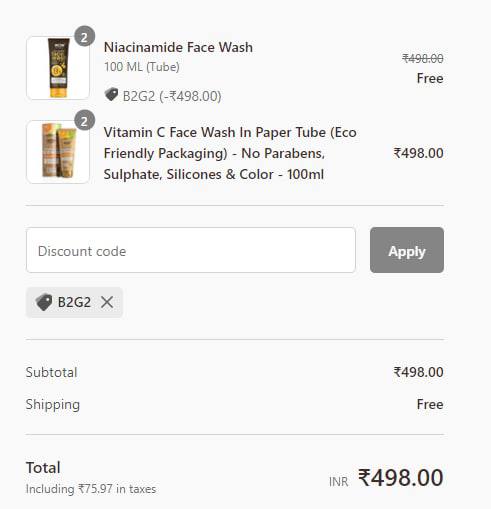This screenshot has width=491, height=509.
Task: Remove the B2G2 discount code
Action: (x=107, y=302)
